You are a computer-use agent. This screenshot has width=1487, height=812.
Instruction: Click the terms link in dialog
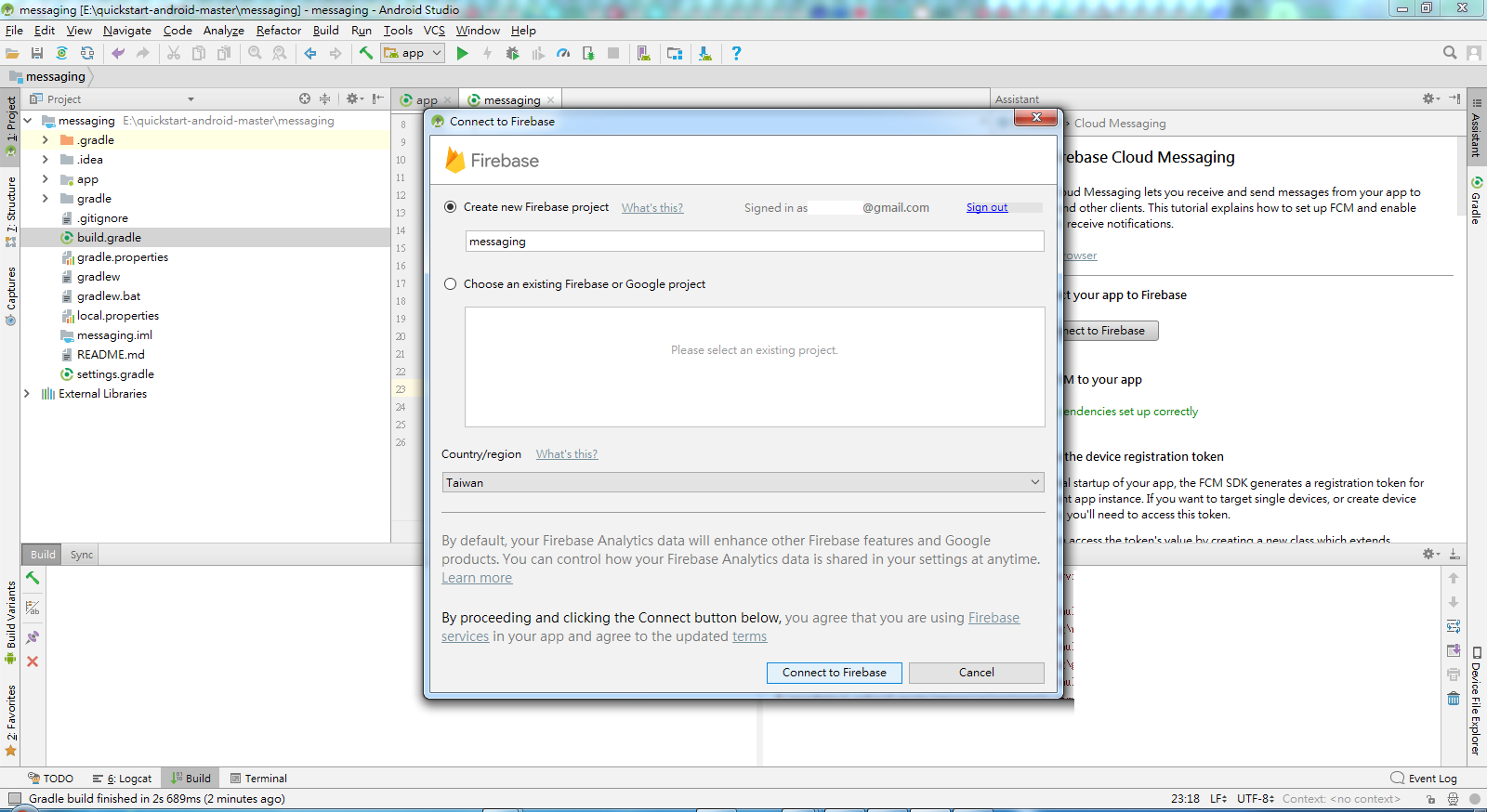click(x=750, y=636)
